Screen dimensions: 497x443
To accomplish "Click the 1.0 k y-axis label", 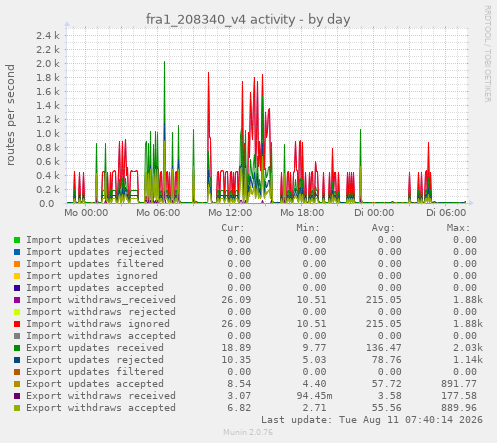I will 48,133.
